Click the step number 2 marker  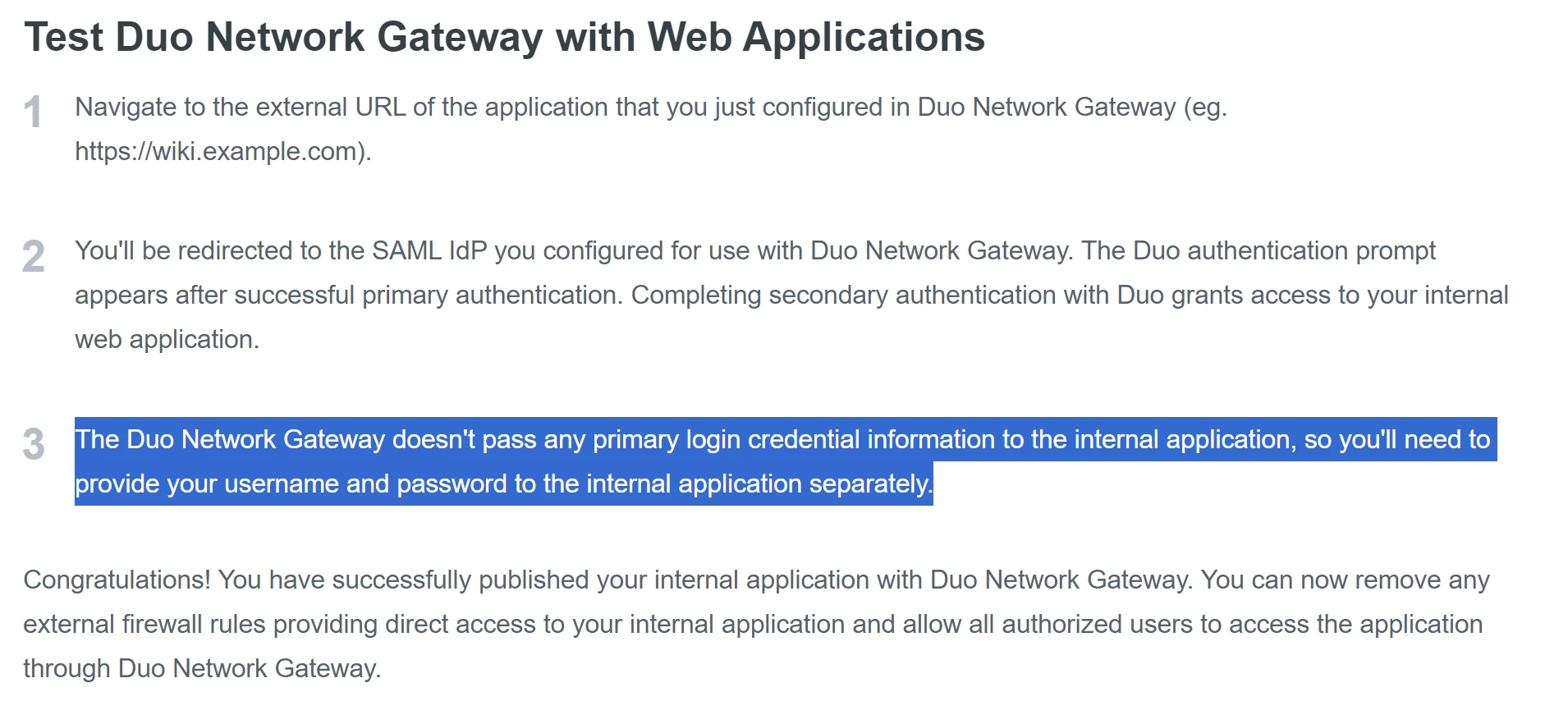click(x=34, y=256)
